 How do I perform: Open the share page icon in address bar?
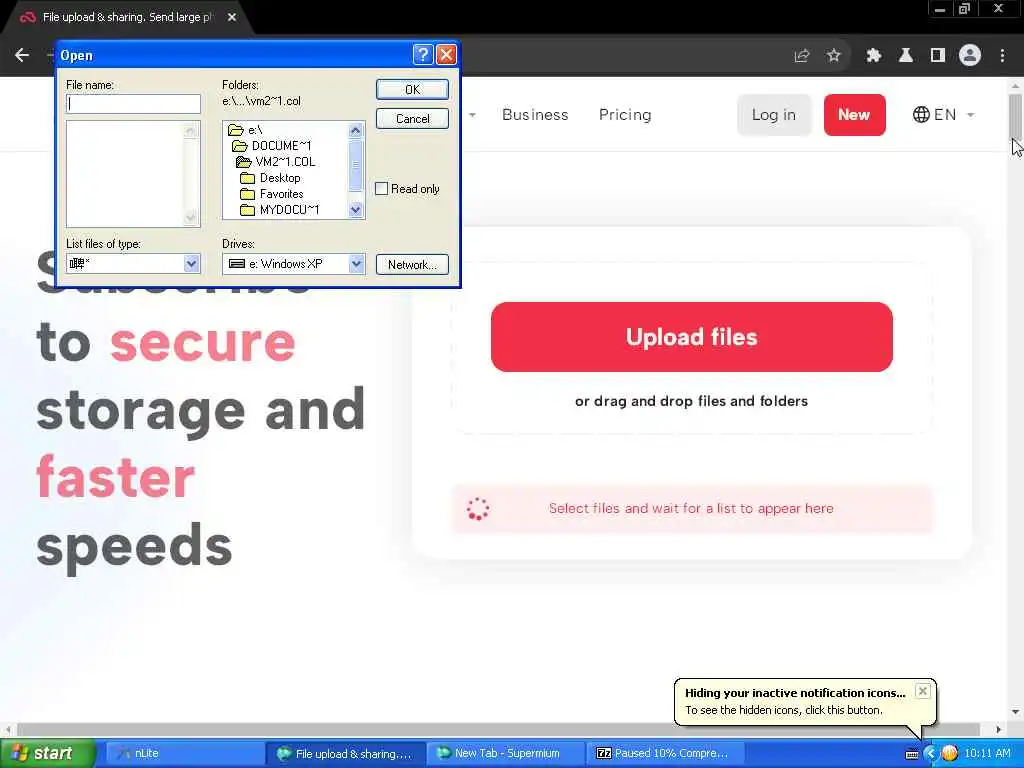pyautogui.click(x=801, y=56)
